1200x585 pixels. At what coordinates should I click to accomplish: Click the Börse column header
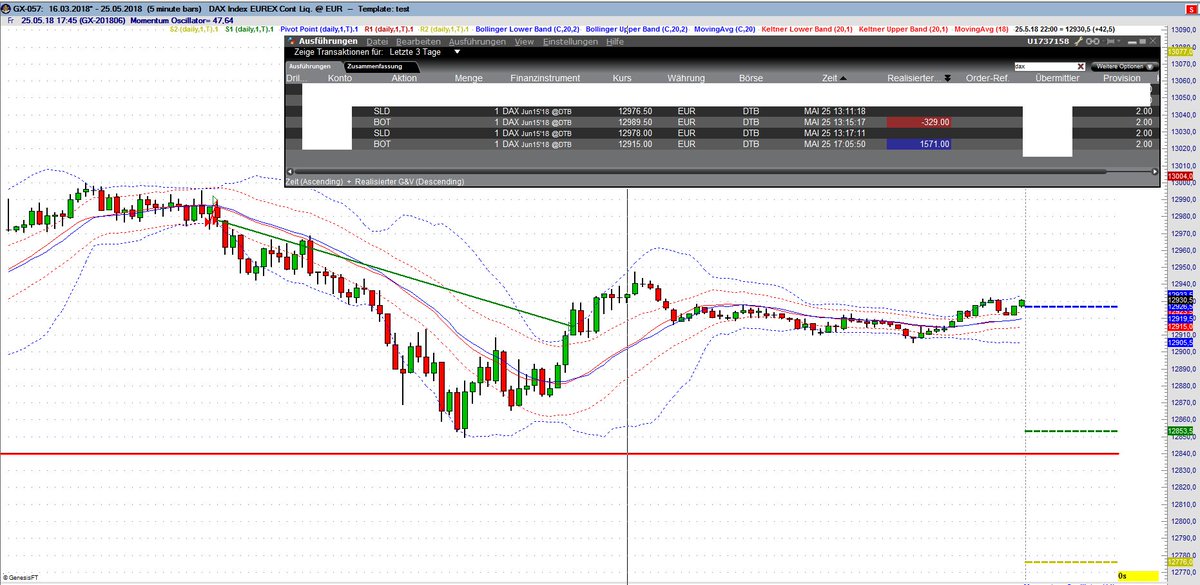(x=750, y=78)
